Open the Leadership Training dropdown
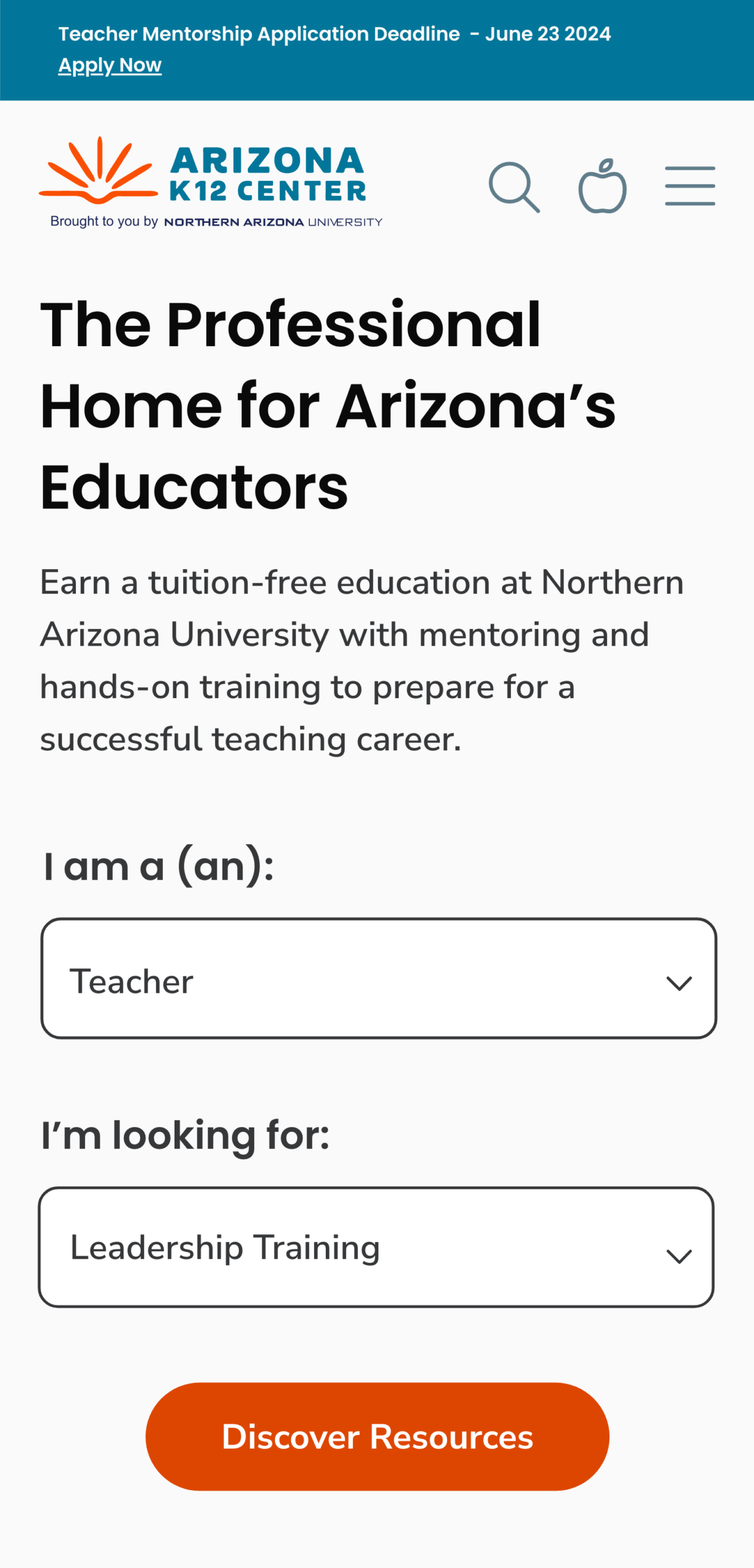Image resolution: width=754 pixels, height=1568 pixels. 376,1247
